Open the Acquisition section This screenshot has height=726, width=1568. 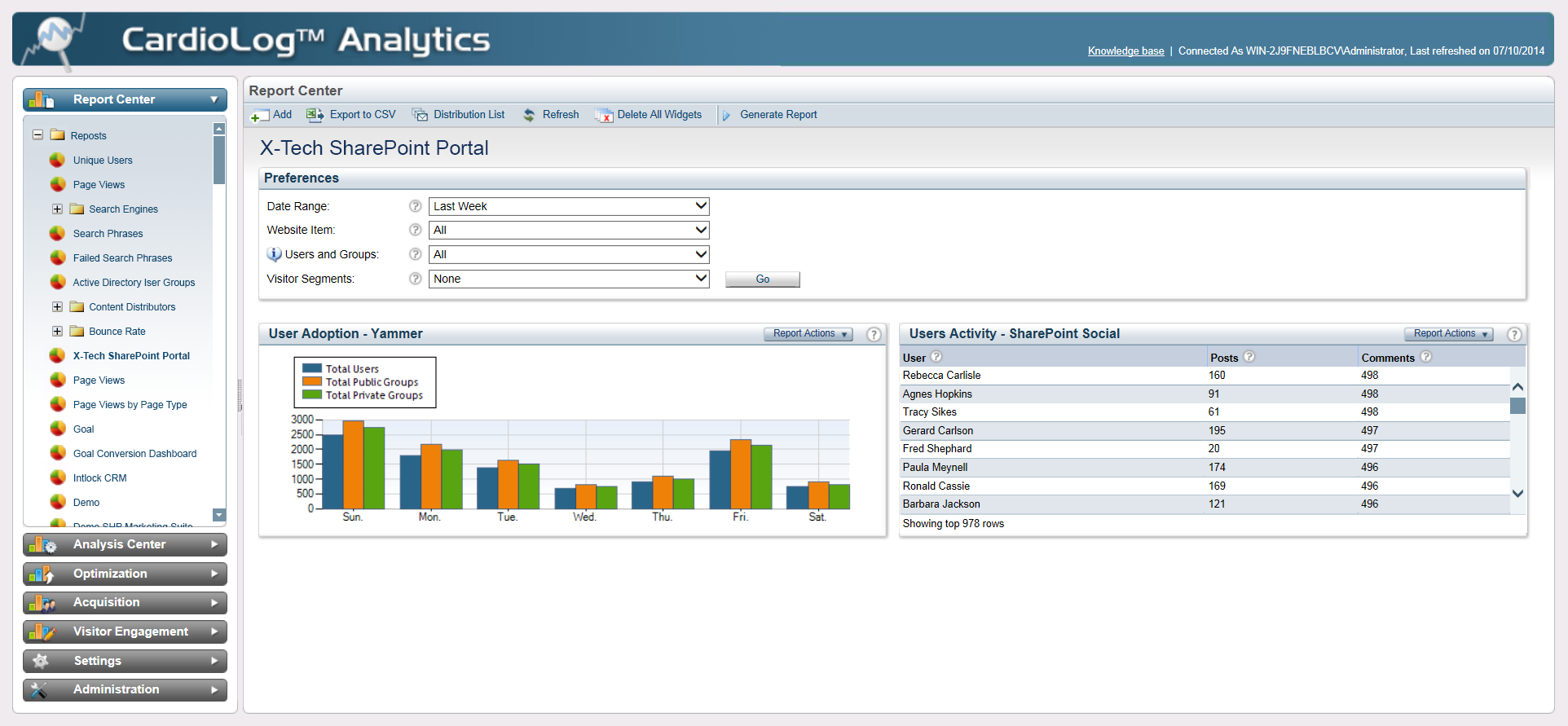pos(125,602)
